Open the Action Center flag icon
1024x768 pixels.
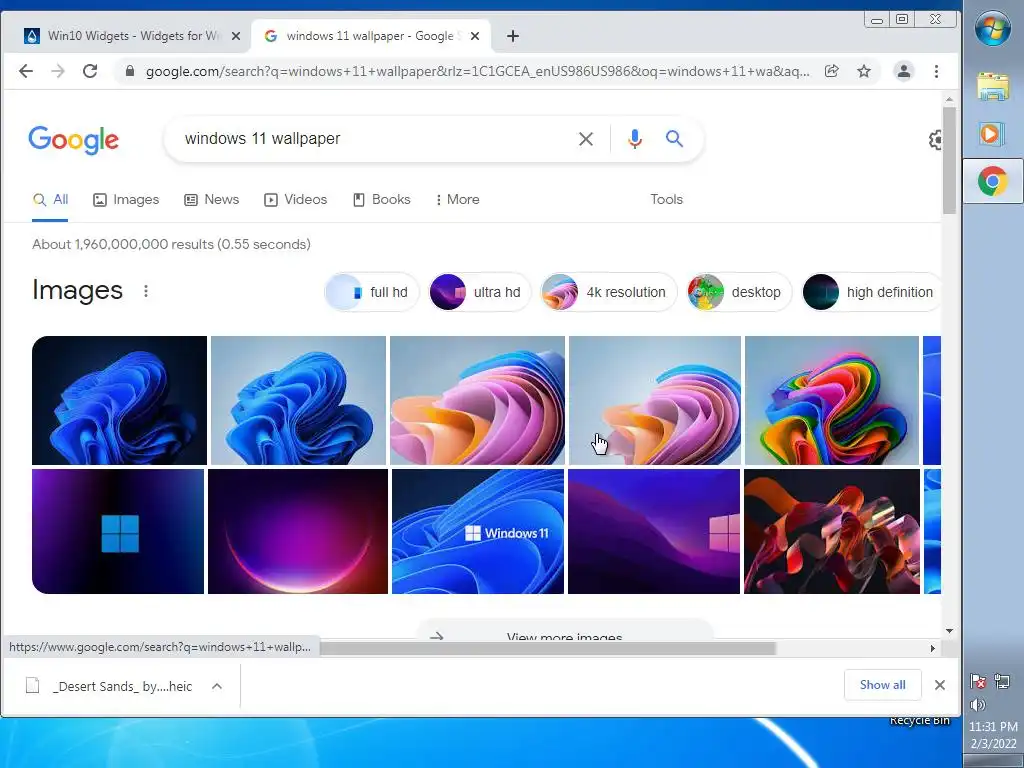[x=978, y=682]
